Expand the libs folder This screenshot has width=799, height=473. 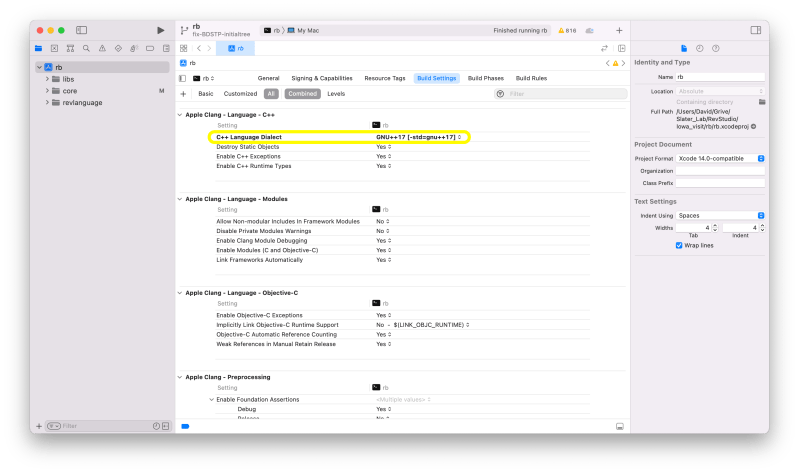tap(47, 79)
